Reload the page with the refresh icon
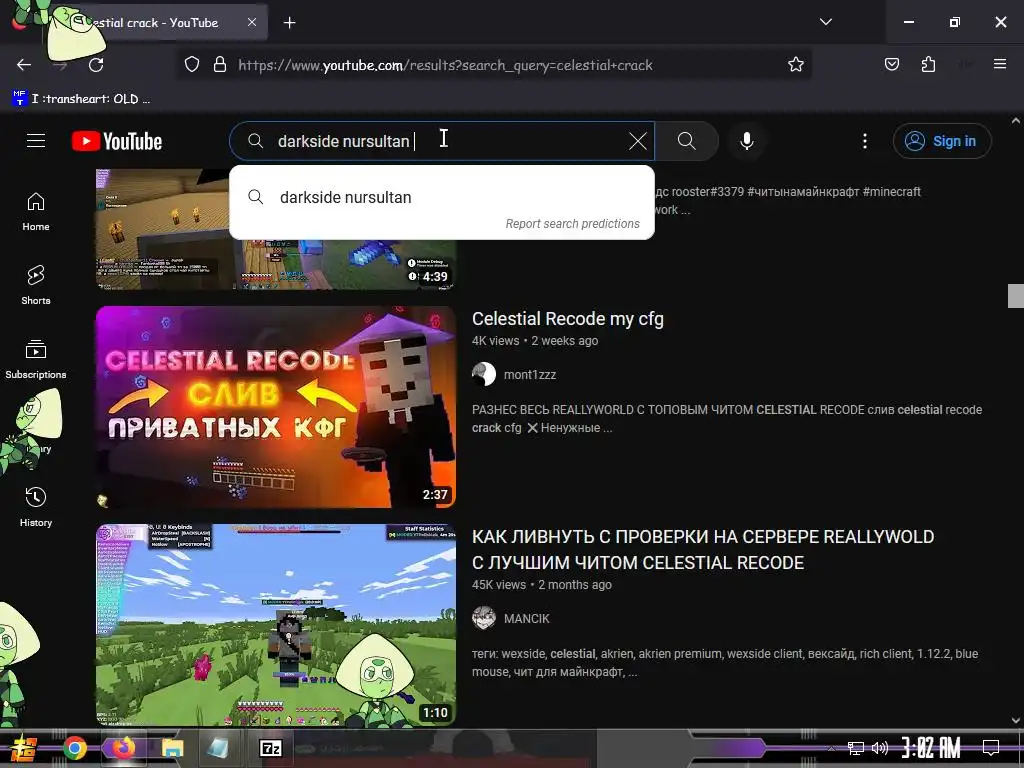The width and height of the screenshot is (1024, 768). (96, 65)
